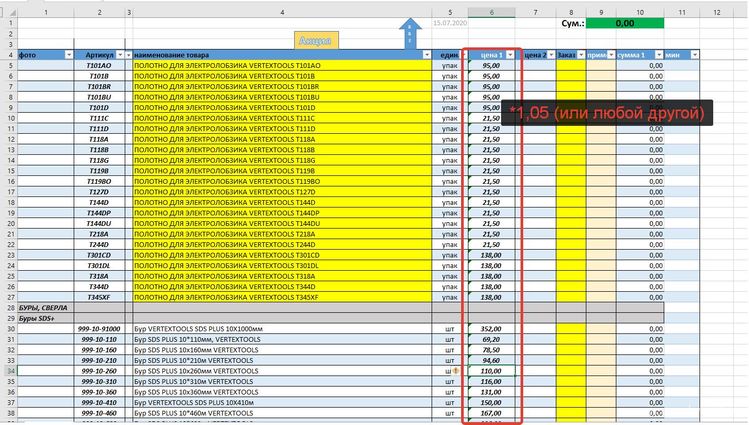This screenshot has width=749, height=425.
Task: Select the БУРЫ, СВЕРЛА group row cell
Action: (46, 308)
